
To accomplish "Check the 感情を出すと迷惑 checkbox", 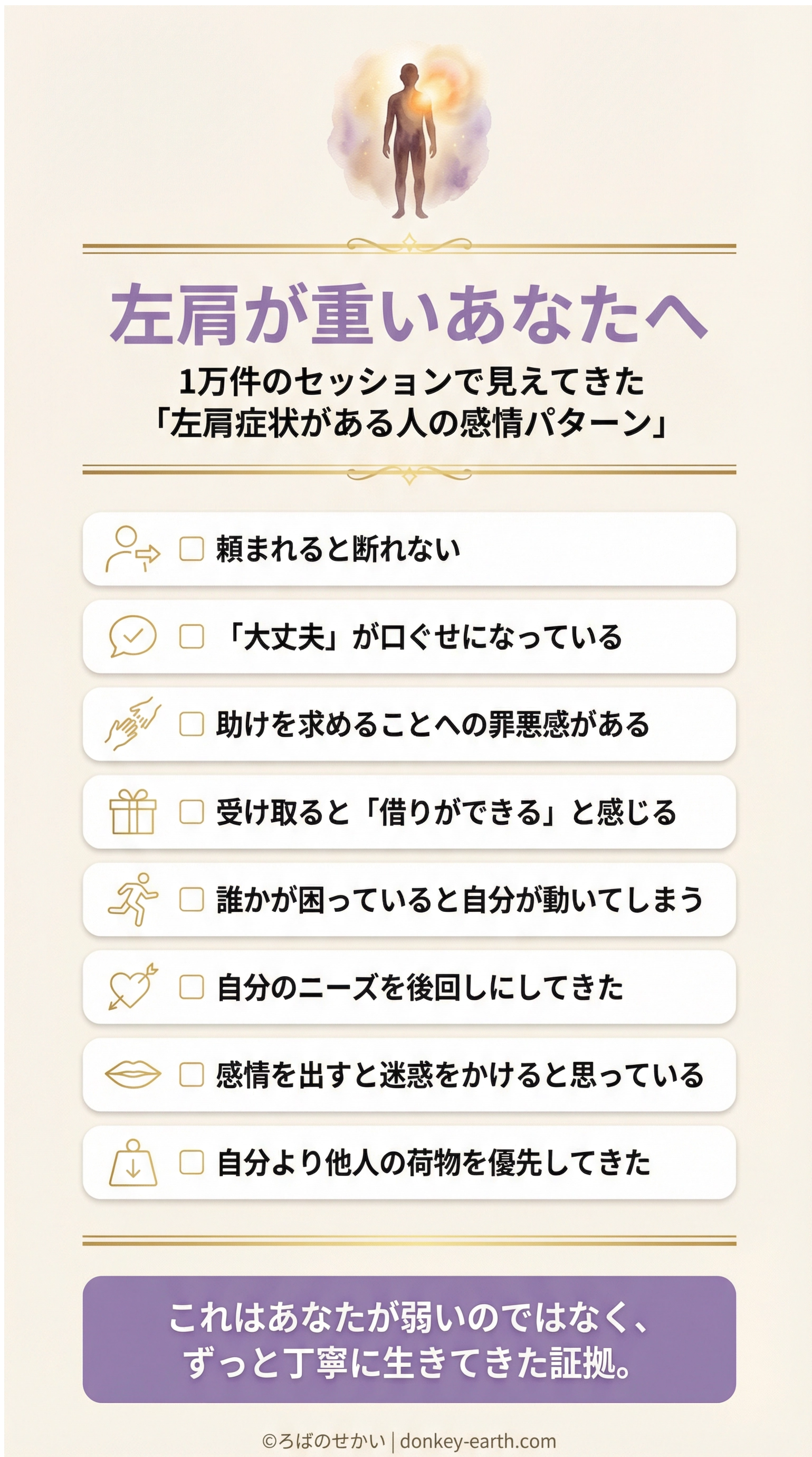I will [x=191, y=1074].
